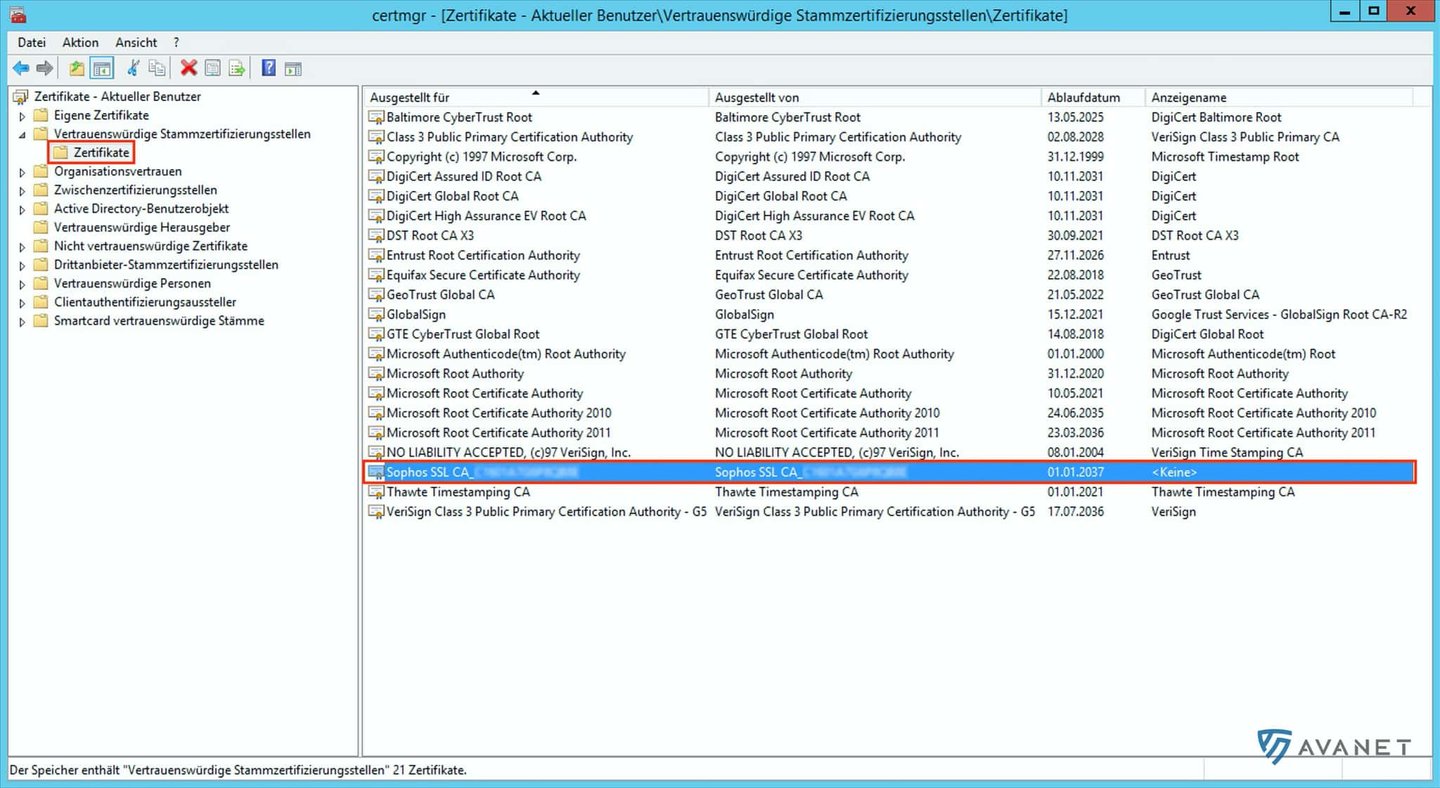Click the GlobalSign certificate row icon
This screenshot has width=1440, height=788.
point(376,315)
